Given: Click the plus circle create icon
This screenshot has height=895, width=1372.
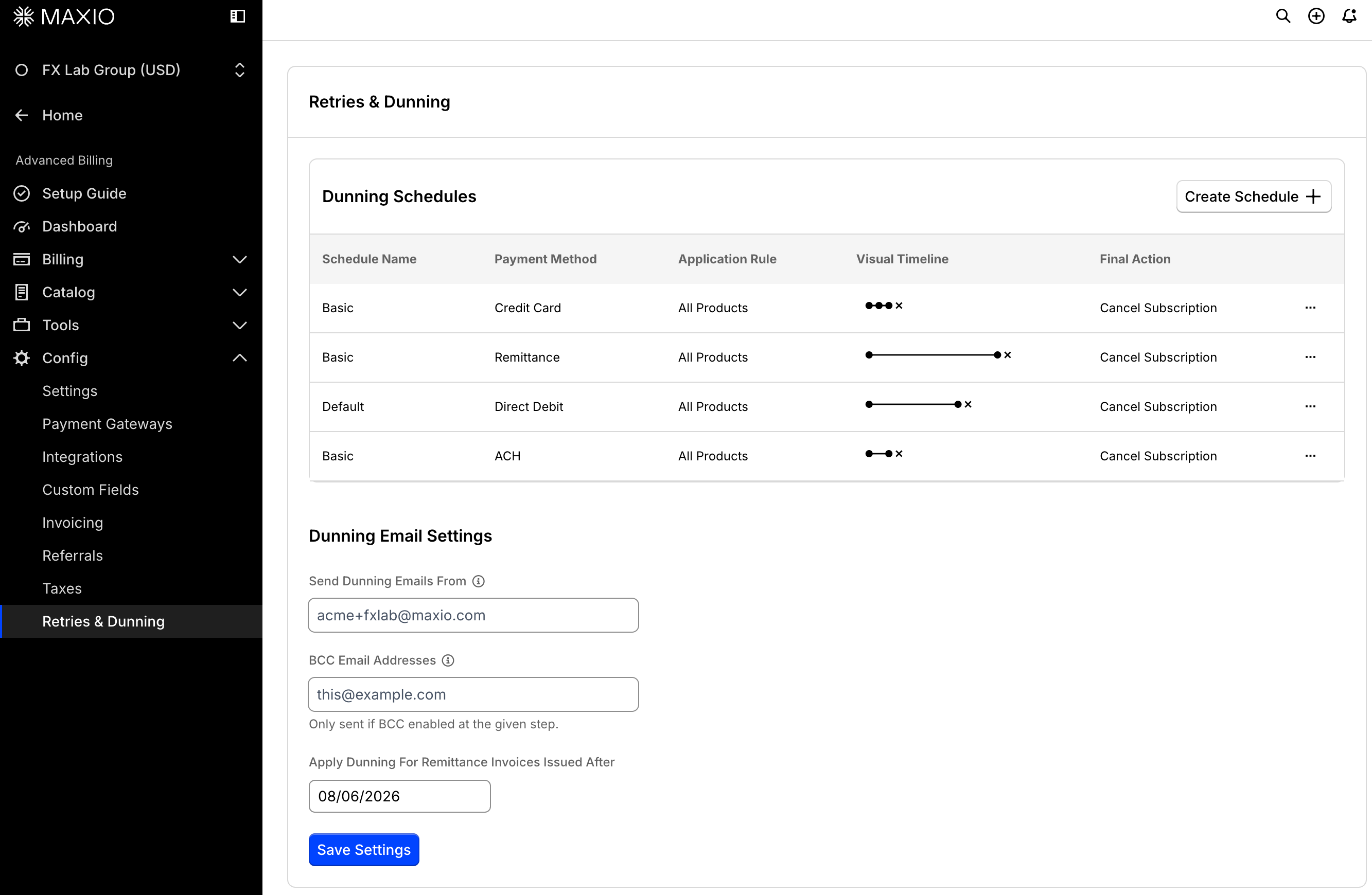Looking at the screenshot, I should tap(1316, 16).
